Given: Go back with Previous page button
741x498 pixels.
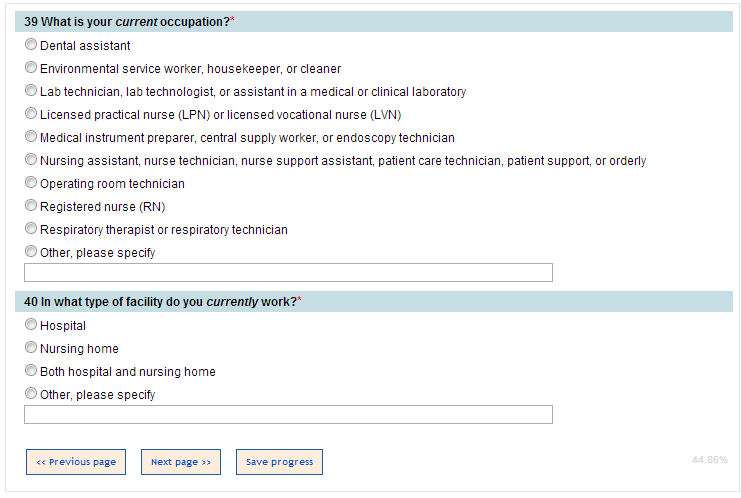Looking at the screenshot, I should 76,462.
